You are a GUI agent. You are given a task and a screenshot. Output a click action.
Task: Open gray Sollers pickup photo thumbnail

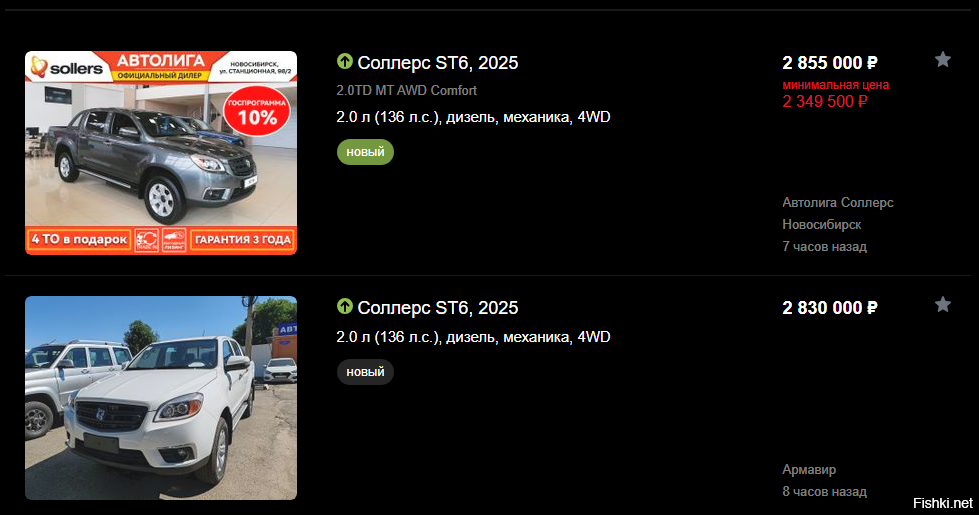pos(161,153)
